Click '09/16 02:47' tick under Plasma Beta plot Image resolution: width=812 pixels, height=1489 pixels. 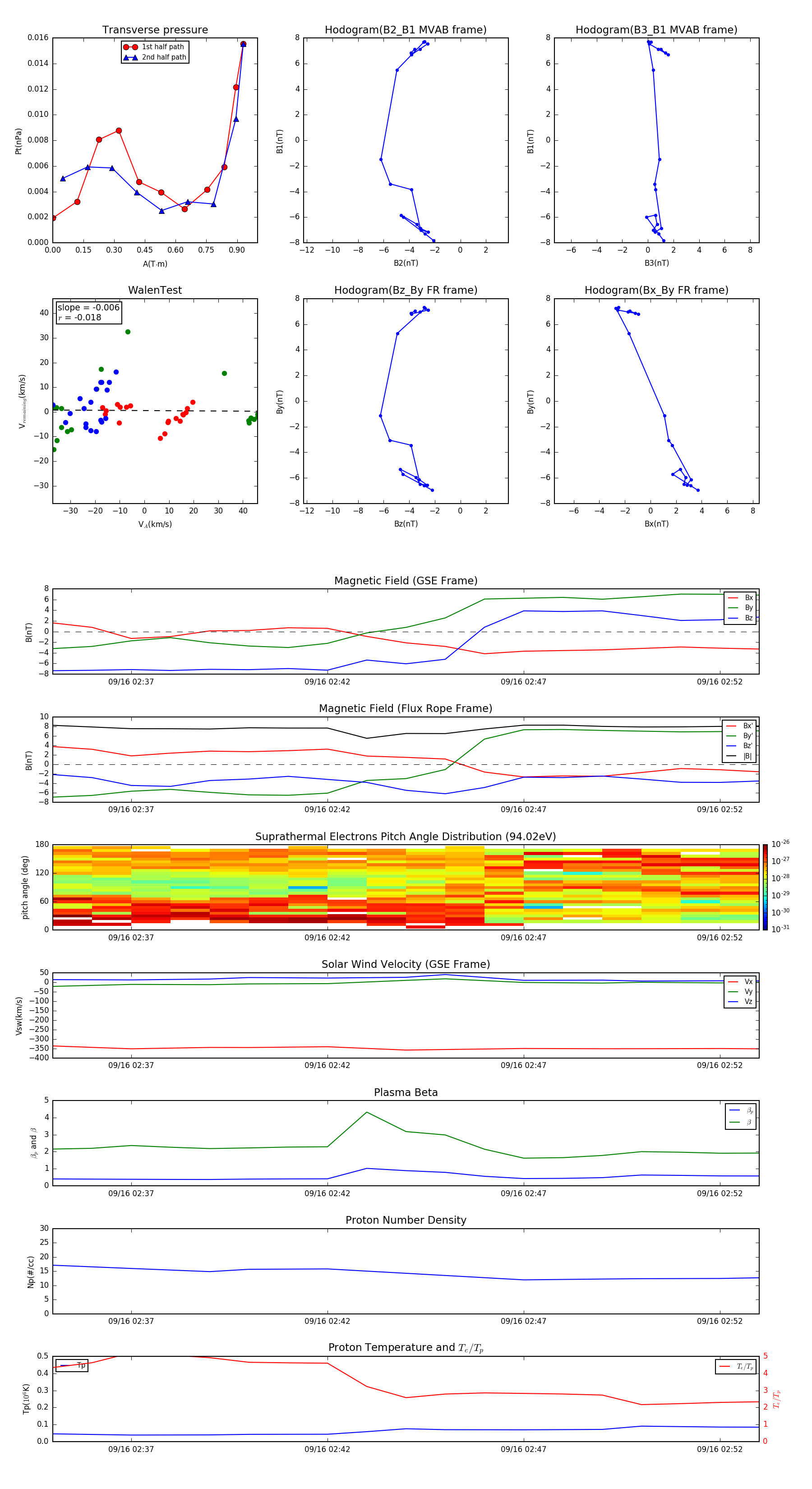click(523, 1193)
